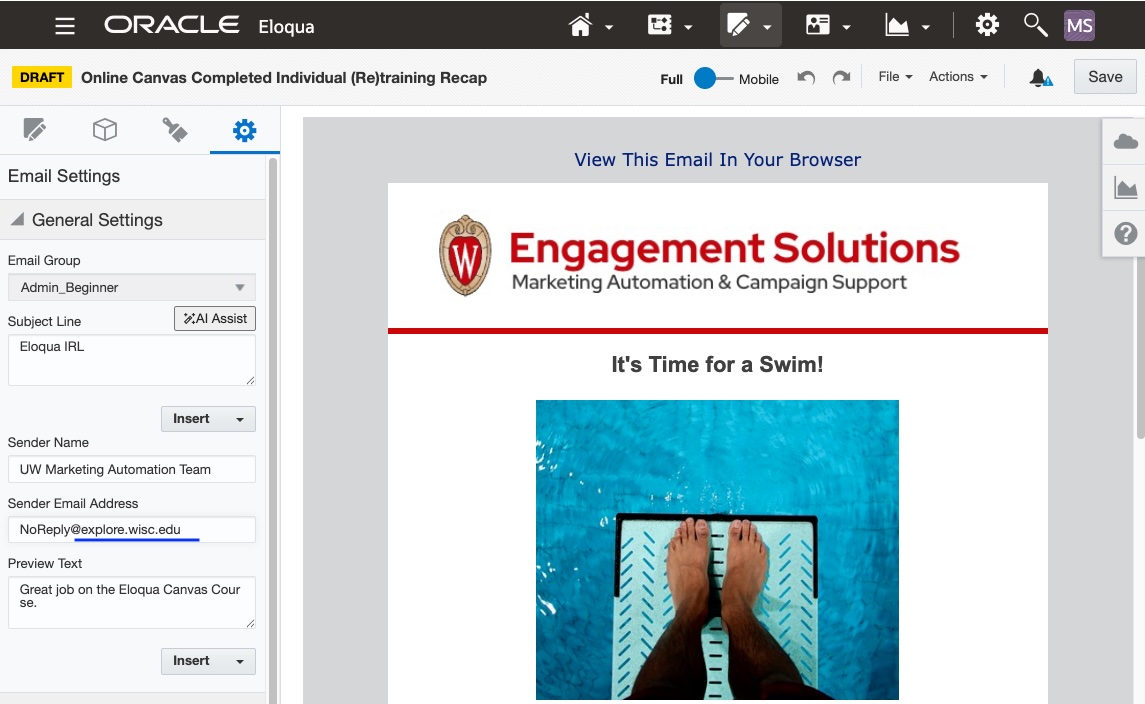This screenshot has height=704, width=1145.
Task: Switch to the Style paintbrush tab
Action: (x=175, y=130)
